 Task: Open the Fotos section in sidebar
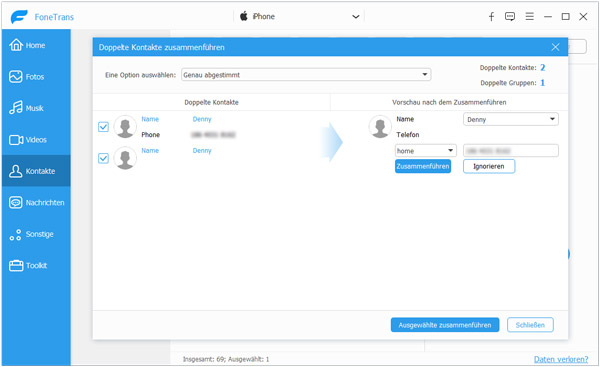pyautogui.click(x=36, y=77)
